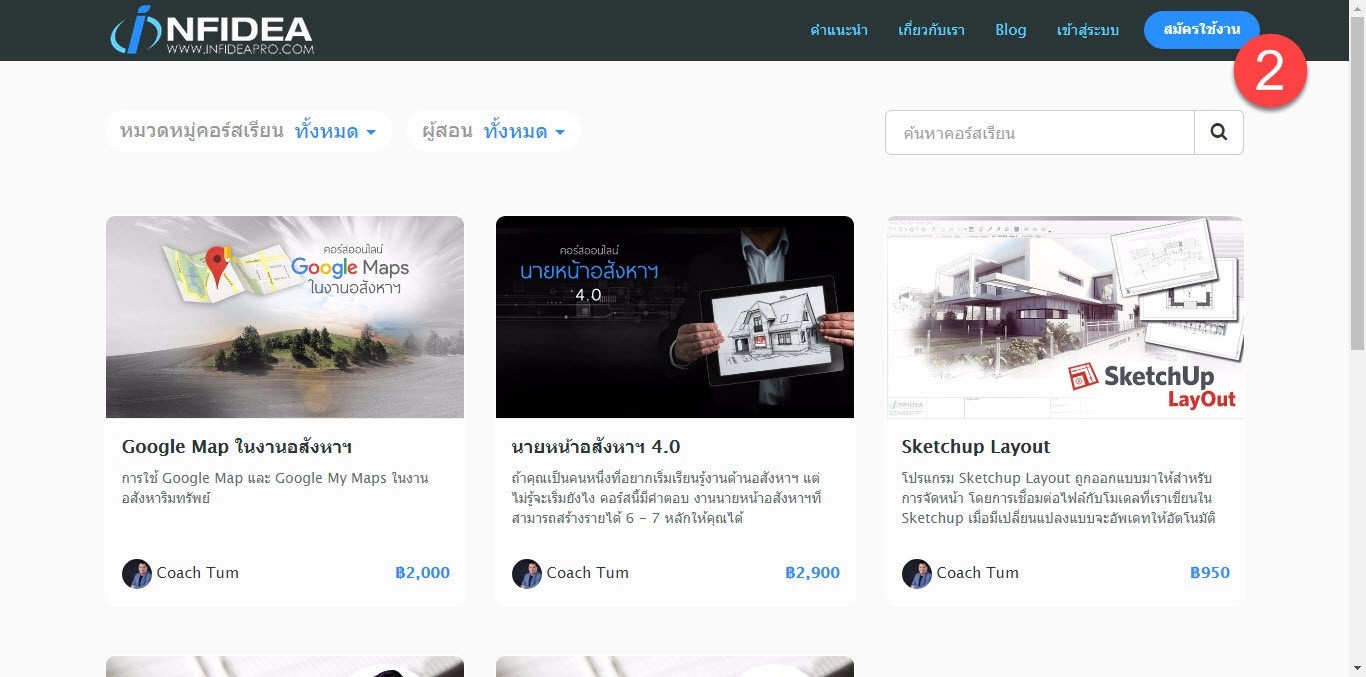The width and height of the screenshot is (1366, 677).
Task: Click Coach Tum avatar on นายหน้าอสังหาฯ 4.0 card
Action: point(527,574)
